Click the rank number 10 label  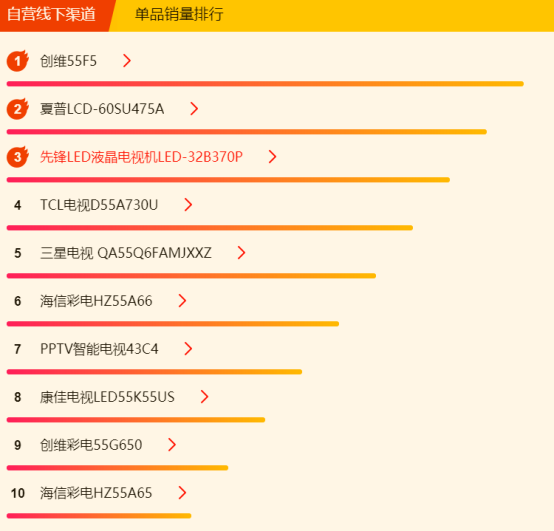tap(18, 493)
